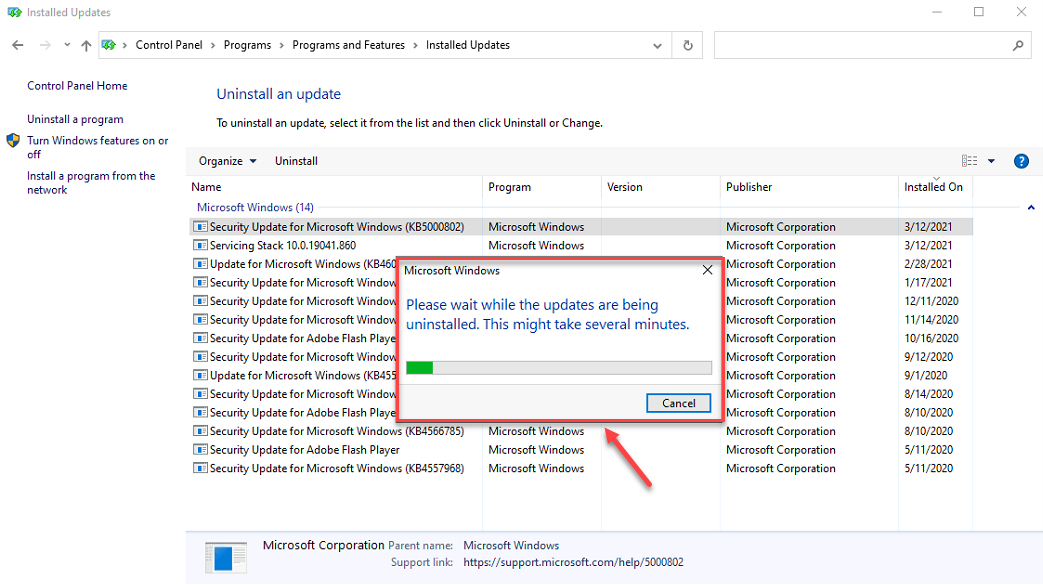Click Microsoft Windows program in KB4557968 row
The width and height of the screenshot is (1043, 585).
(x=536, y=469)
